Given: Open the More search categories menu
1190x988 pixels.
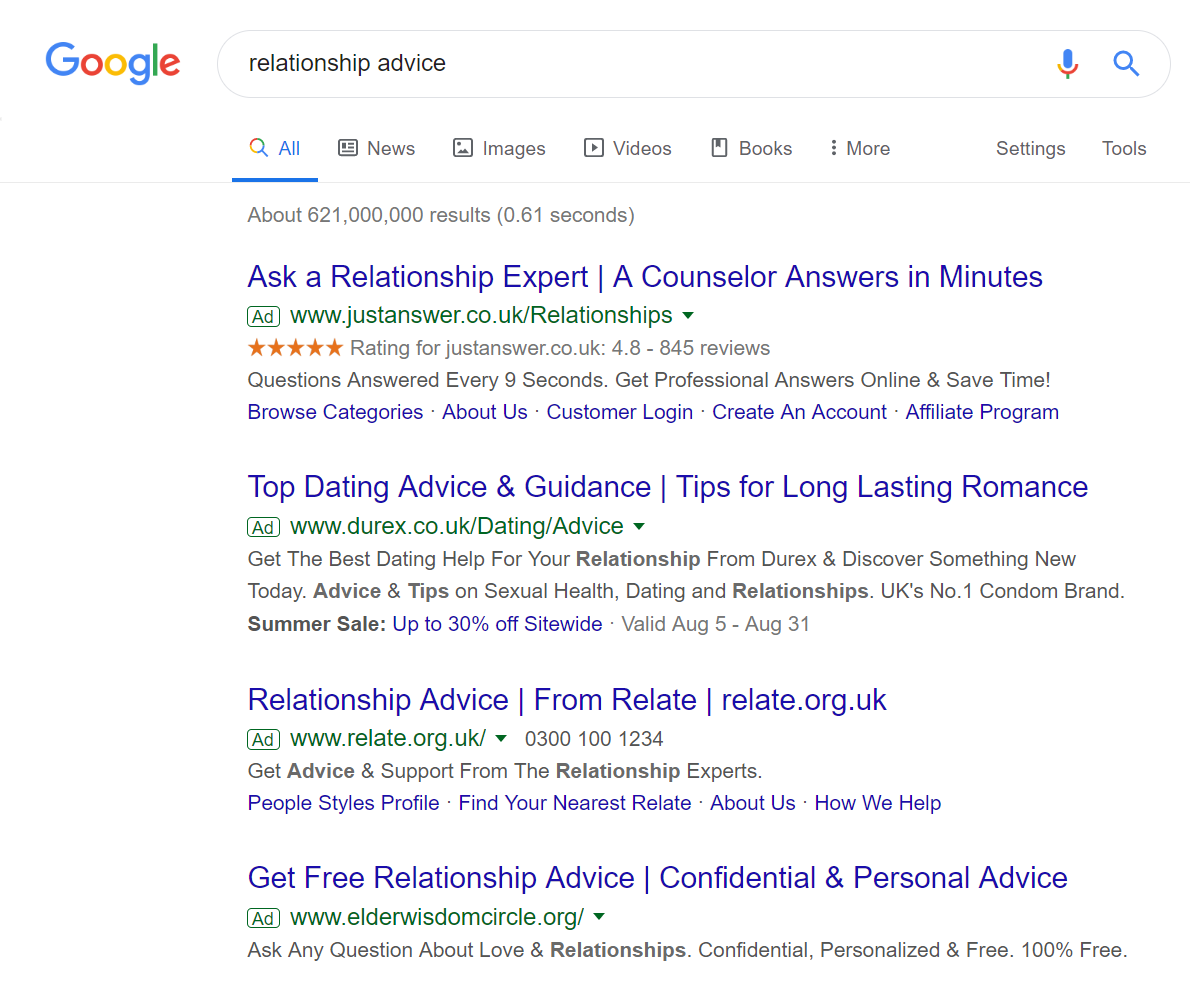Looking at the screenshot, I should (860, 148).
